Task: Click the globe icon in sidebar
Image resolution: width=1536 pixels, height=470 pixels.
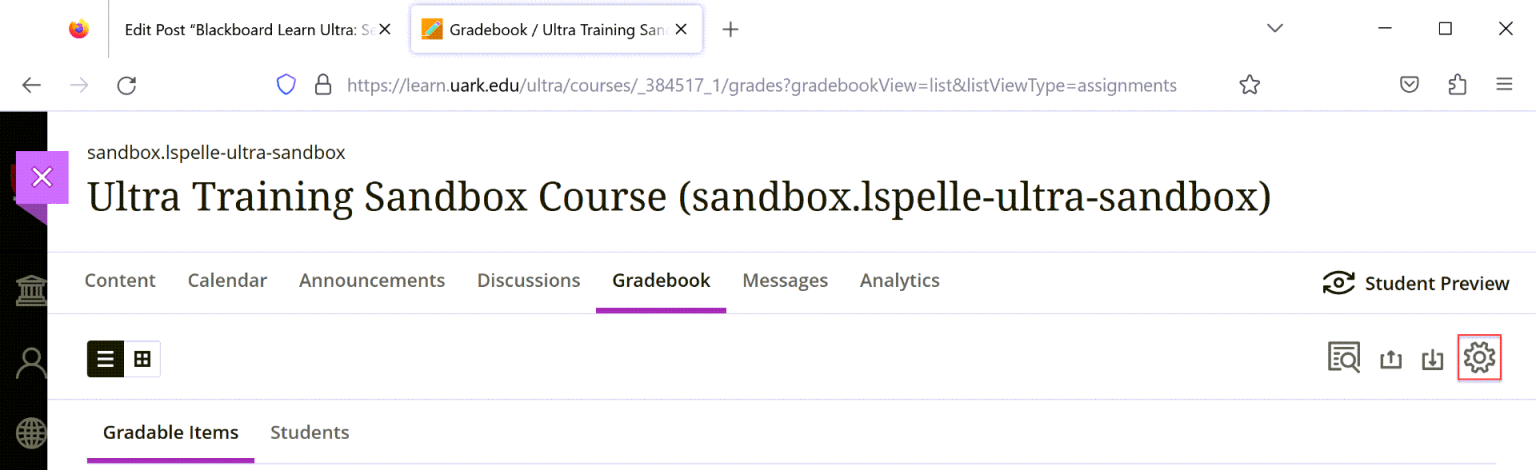Action: (30, 434)
